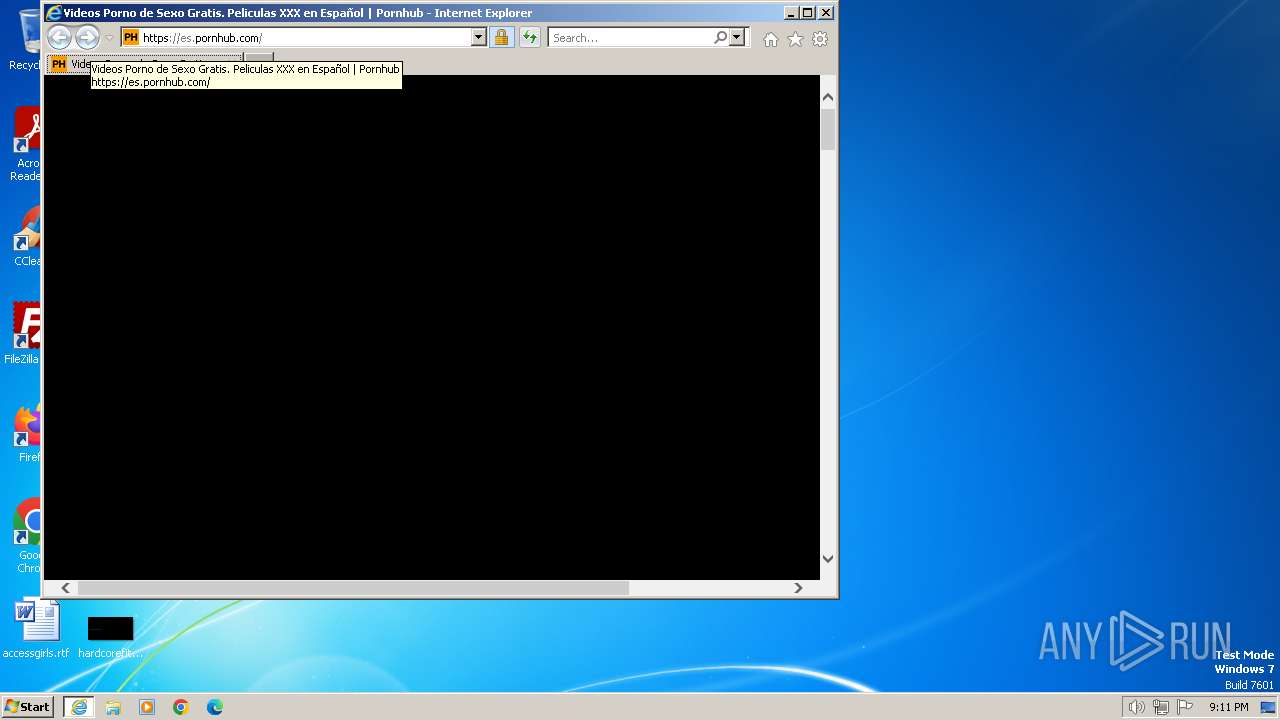Click the horizontal scrollbar left arrow
1280x720 pixels.
(x=66, y=588)
